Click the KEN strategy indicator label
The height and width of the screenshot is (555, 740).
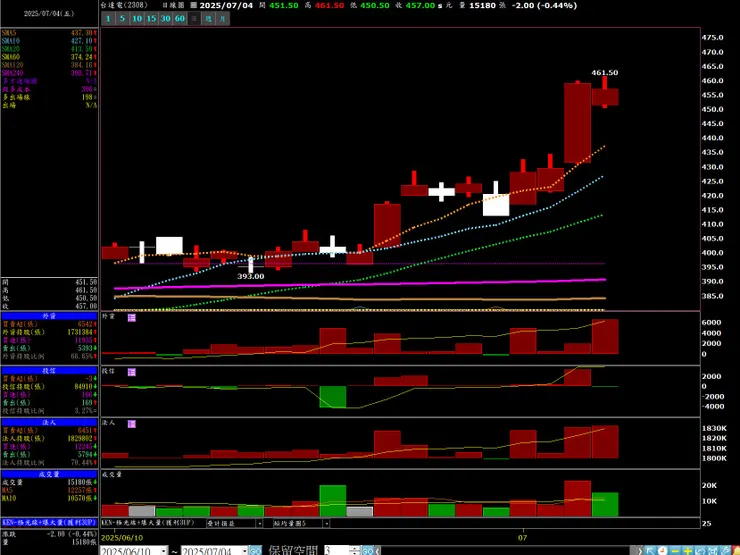coord(148,523)
